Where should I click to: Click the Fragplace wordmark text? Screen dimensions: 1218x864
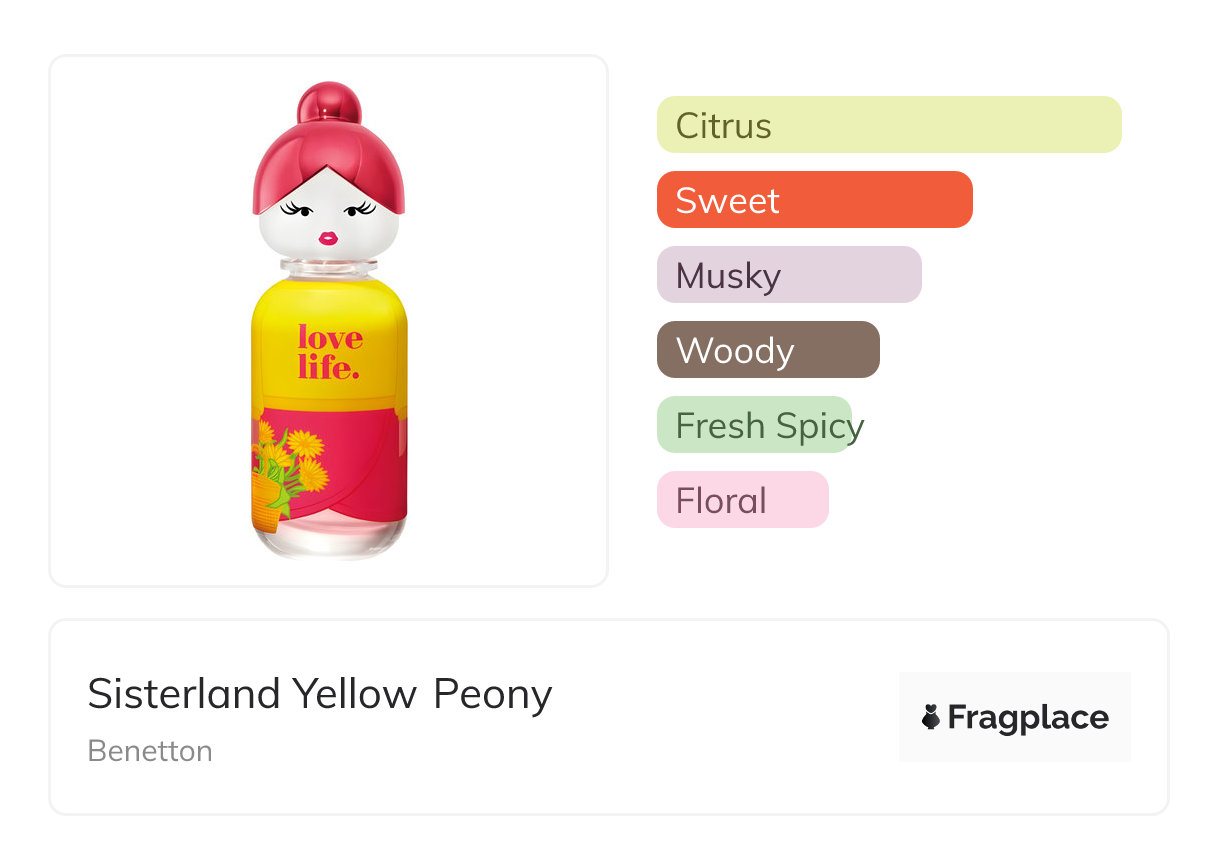pyautogui.click(x=1028, y=717)
